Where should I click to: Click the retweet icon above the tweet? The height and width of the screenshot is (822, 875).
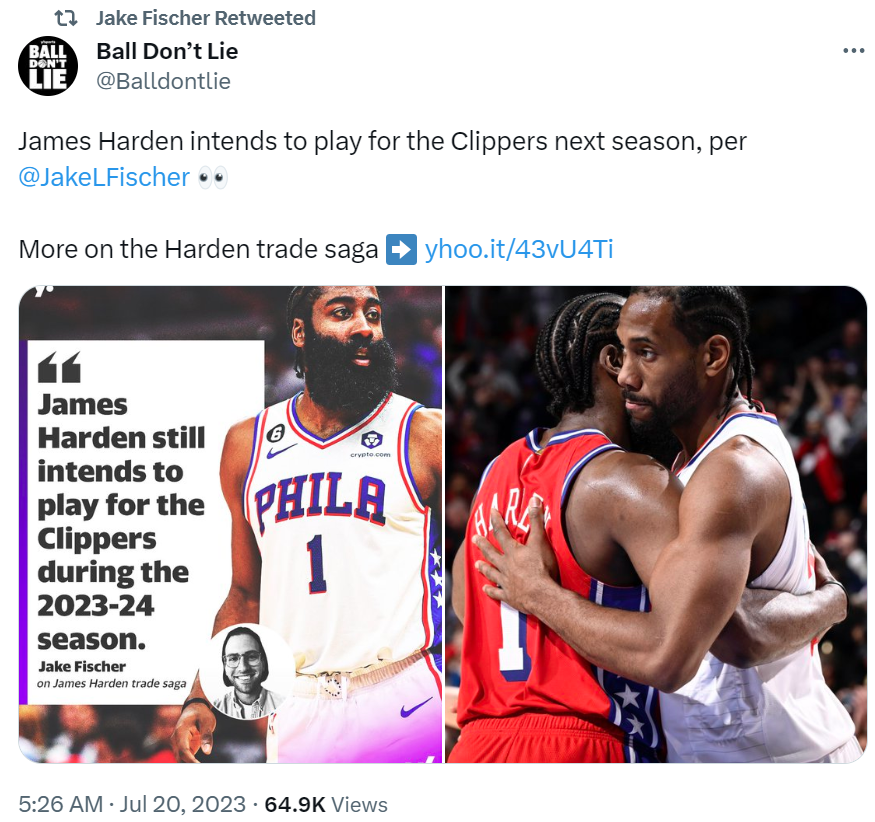coord(66,18)
